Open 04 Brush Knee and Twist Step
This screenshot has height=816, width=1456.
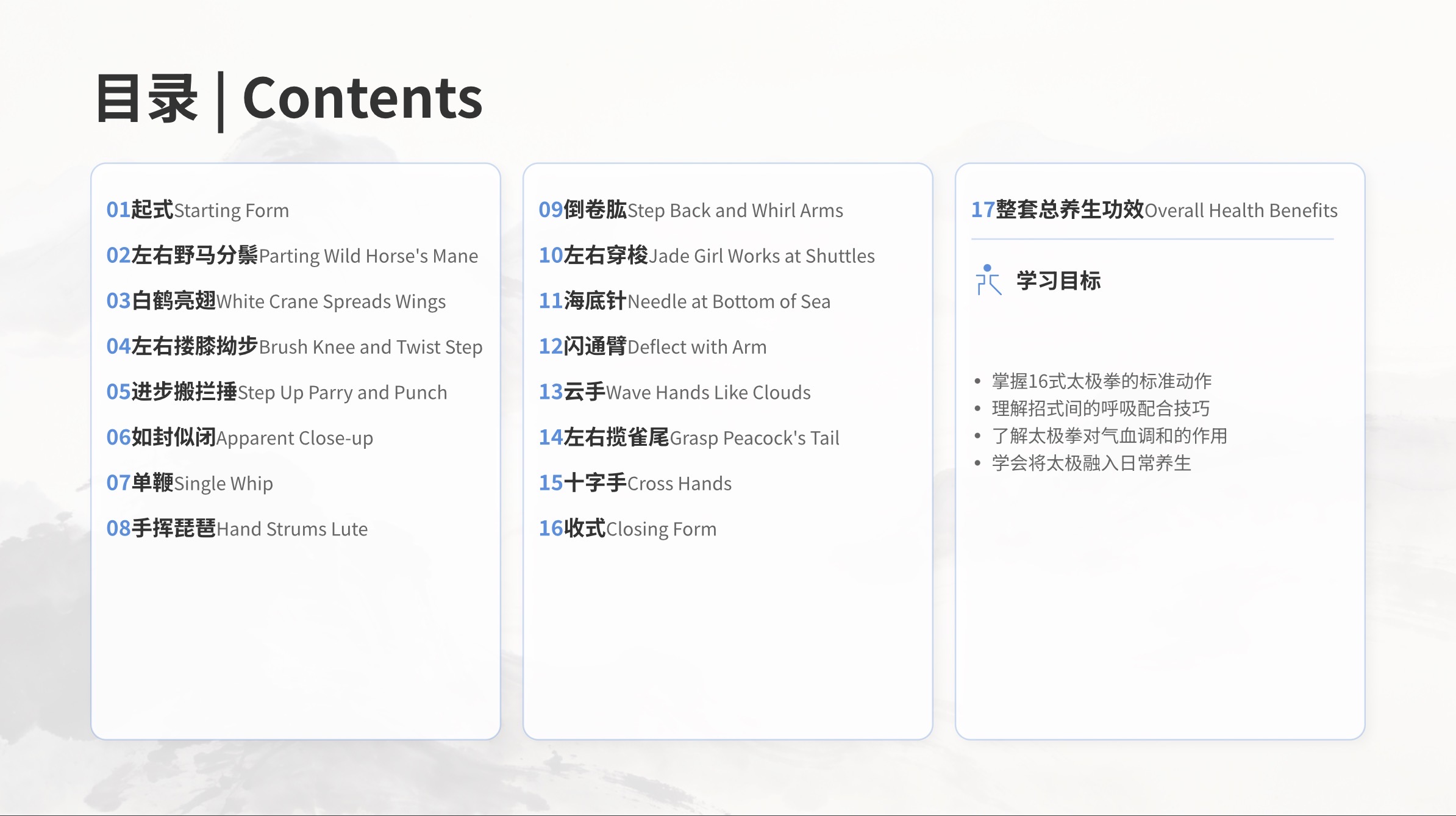(294, 346)
